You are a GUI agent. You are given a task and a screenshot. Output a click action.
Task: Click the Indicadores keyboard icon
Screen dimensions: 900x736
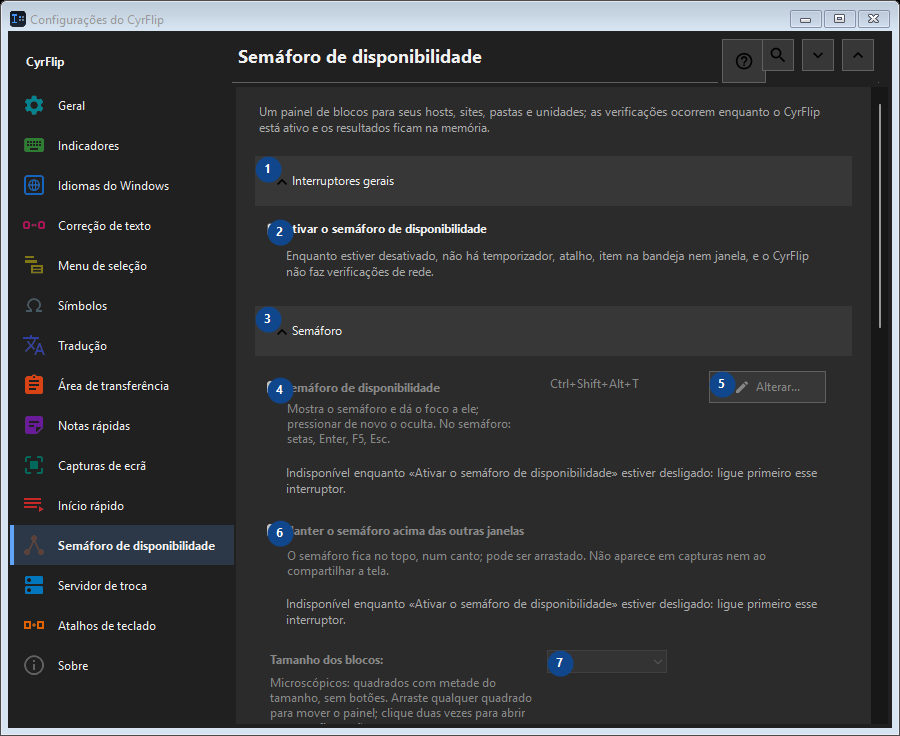click(34, 145)
